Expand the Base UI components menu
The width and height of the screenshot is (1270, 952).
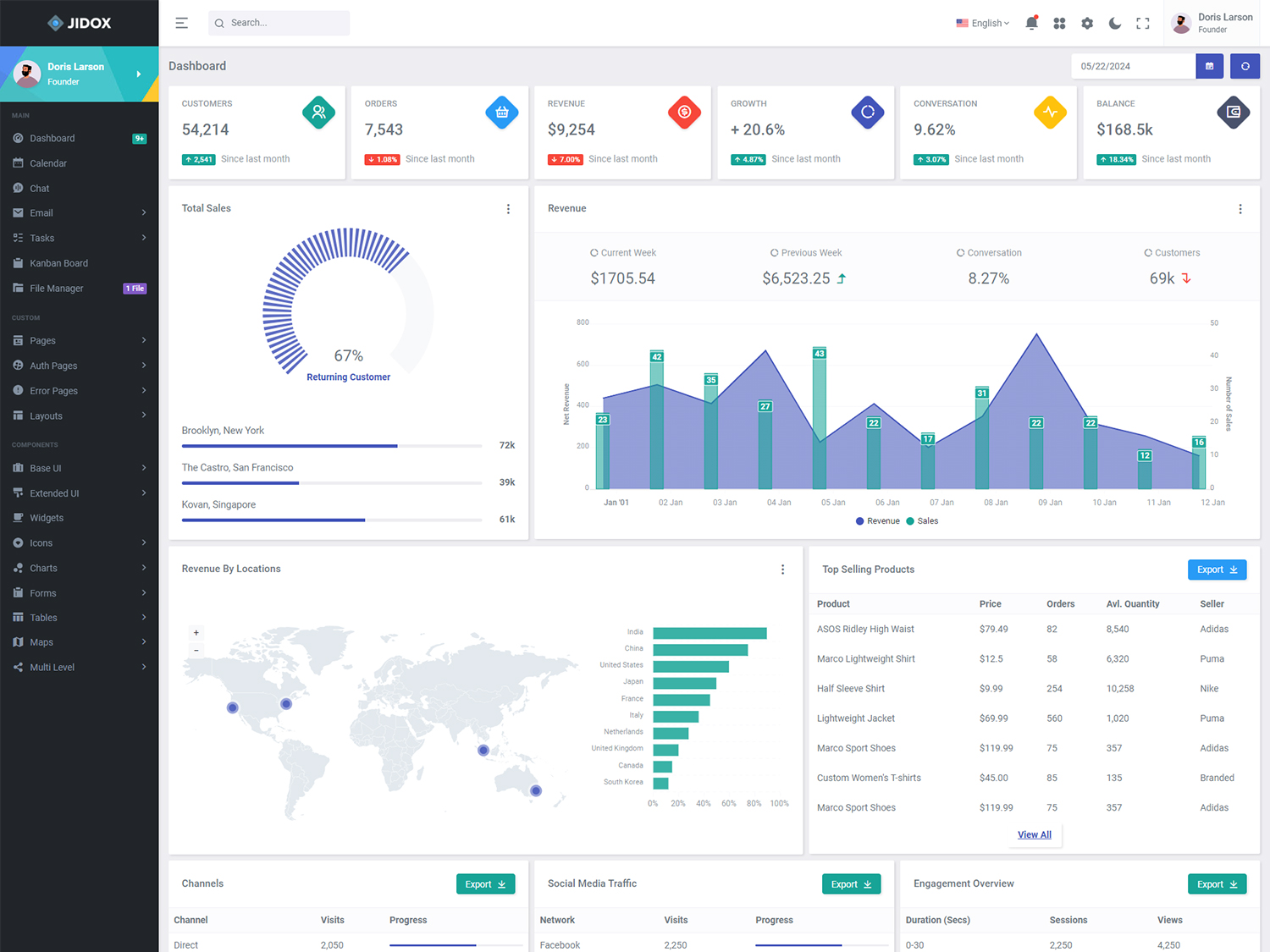click(x=47, y=468)
